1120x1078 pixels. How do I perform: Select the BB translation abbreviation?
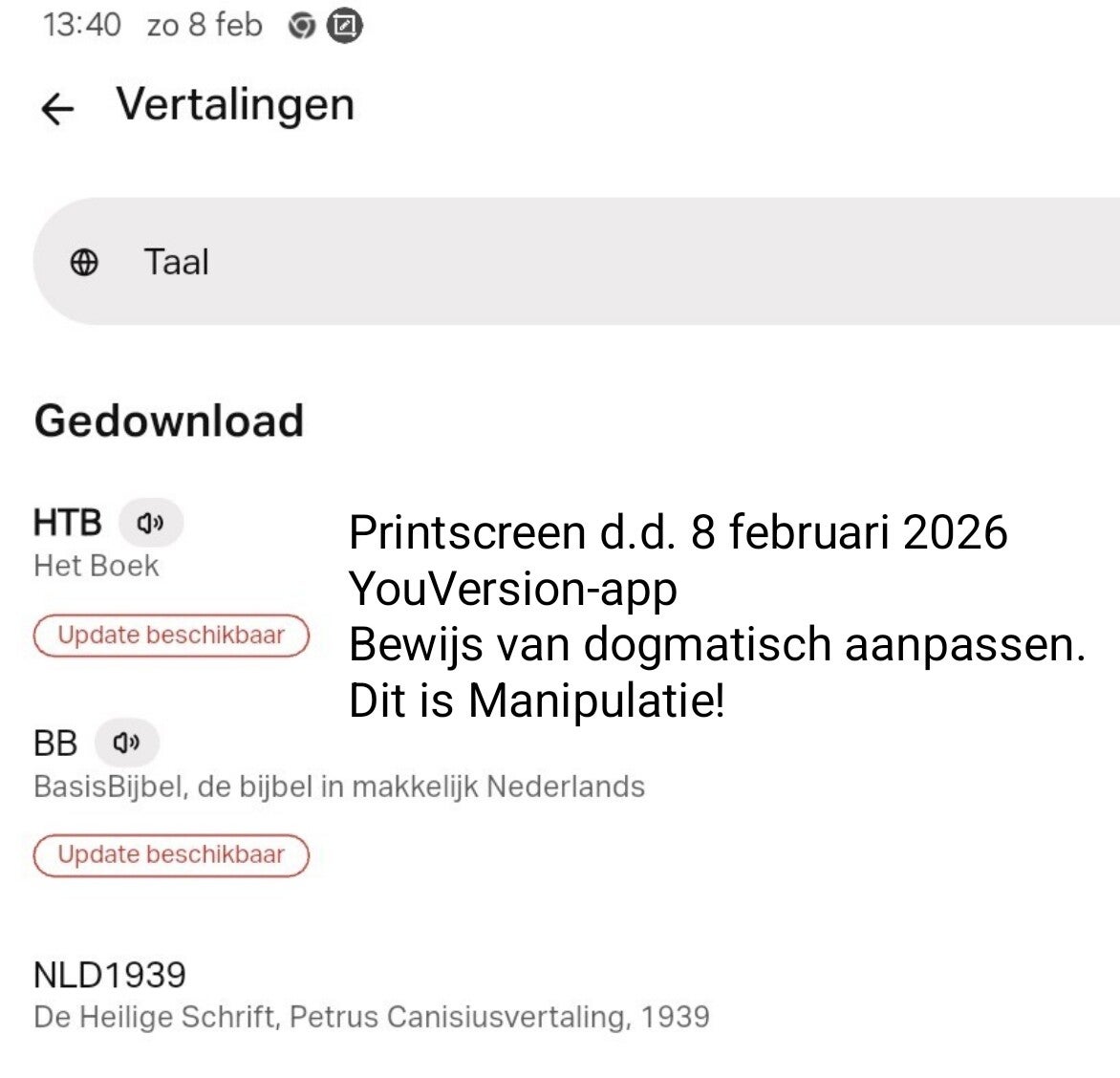[54, 743]
